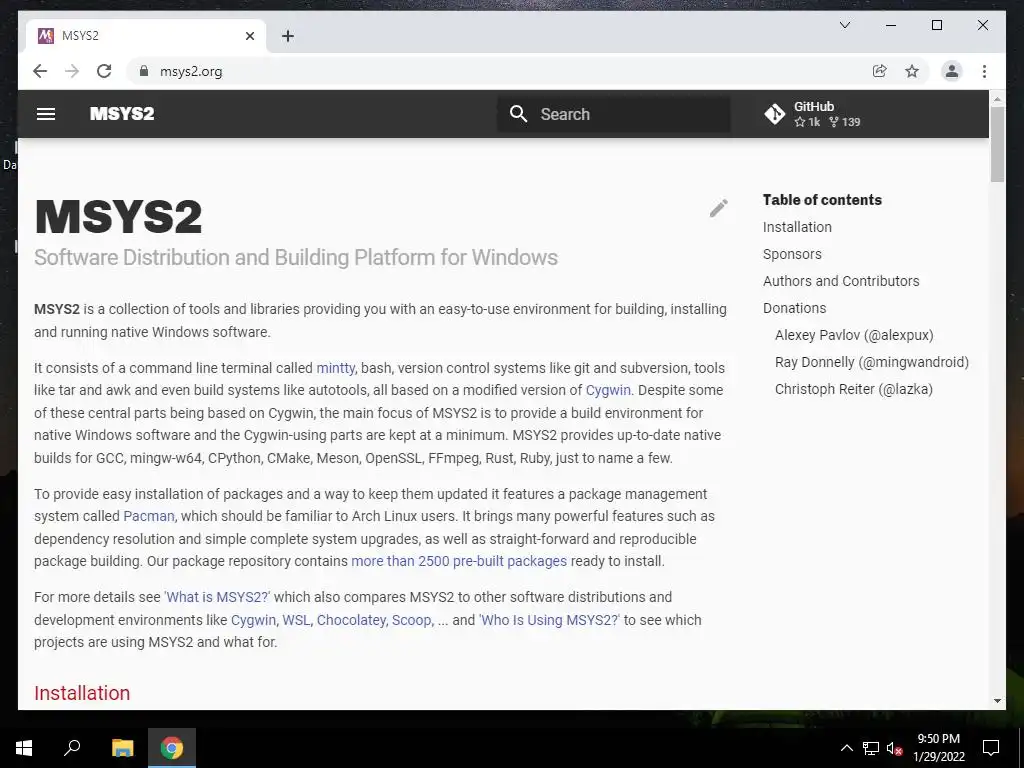Click the GitHub forks count 139
Image resolution: width=1024 pixels, height=768 pixels.
(844, 122)
